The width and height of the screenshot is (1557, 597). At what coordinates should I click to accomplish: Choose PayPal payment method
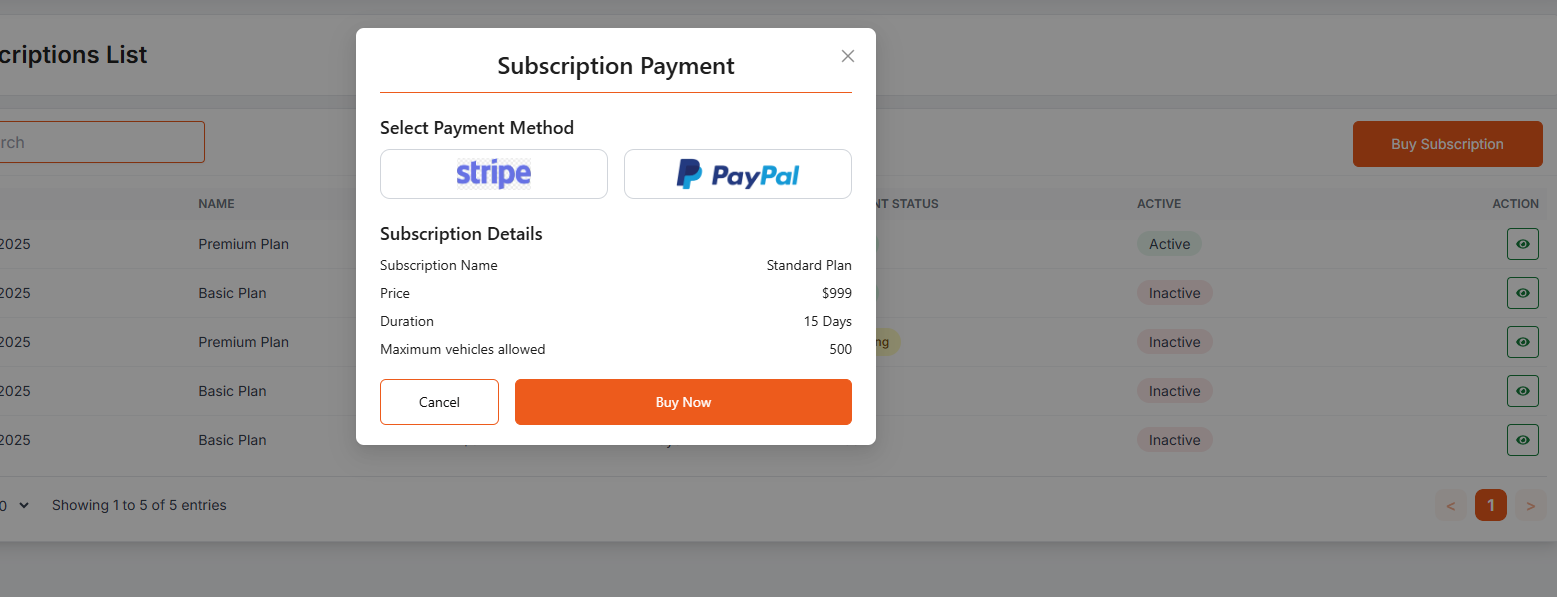[x=738, y=174]
